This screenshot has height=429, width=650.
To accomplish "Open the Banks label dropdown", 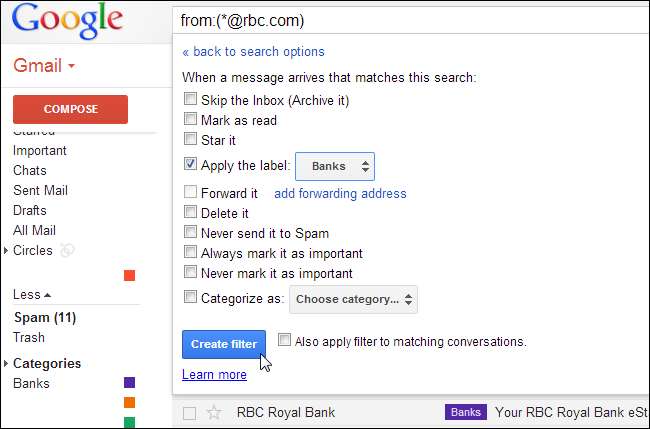I will click(335, 167).
